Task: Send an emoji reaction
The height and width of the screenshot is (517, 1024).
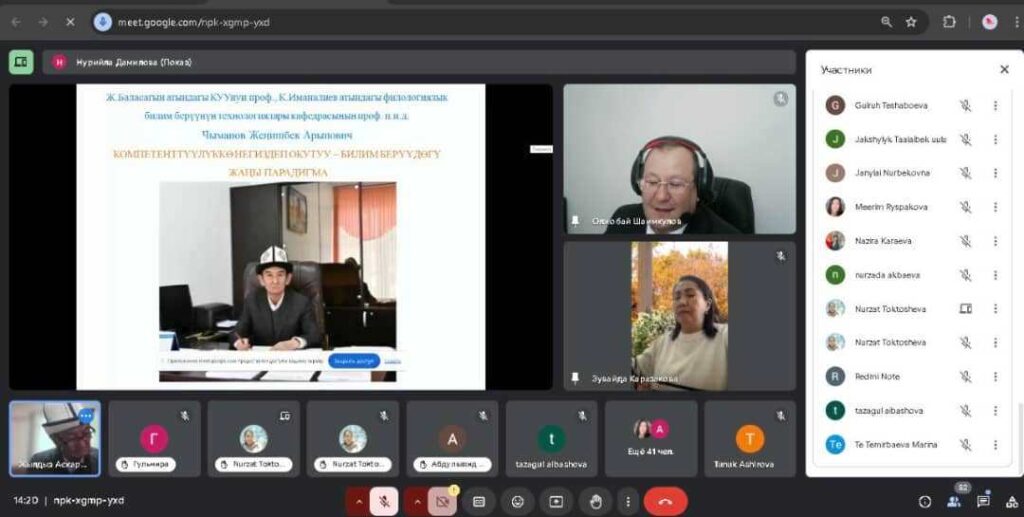Action: [x=518, y=501]
